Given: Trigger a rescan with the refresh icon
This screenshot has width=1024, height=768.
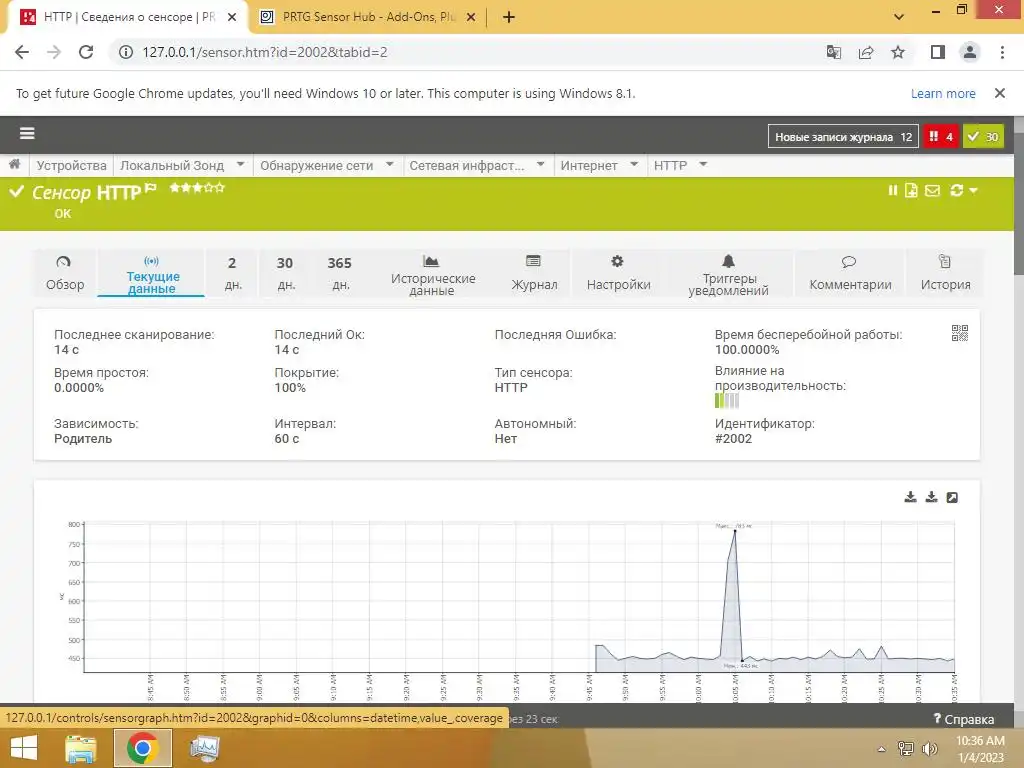Looking at the screenshot, I should [957, 190].
